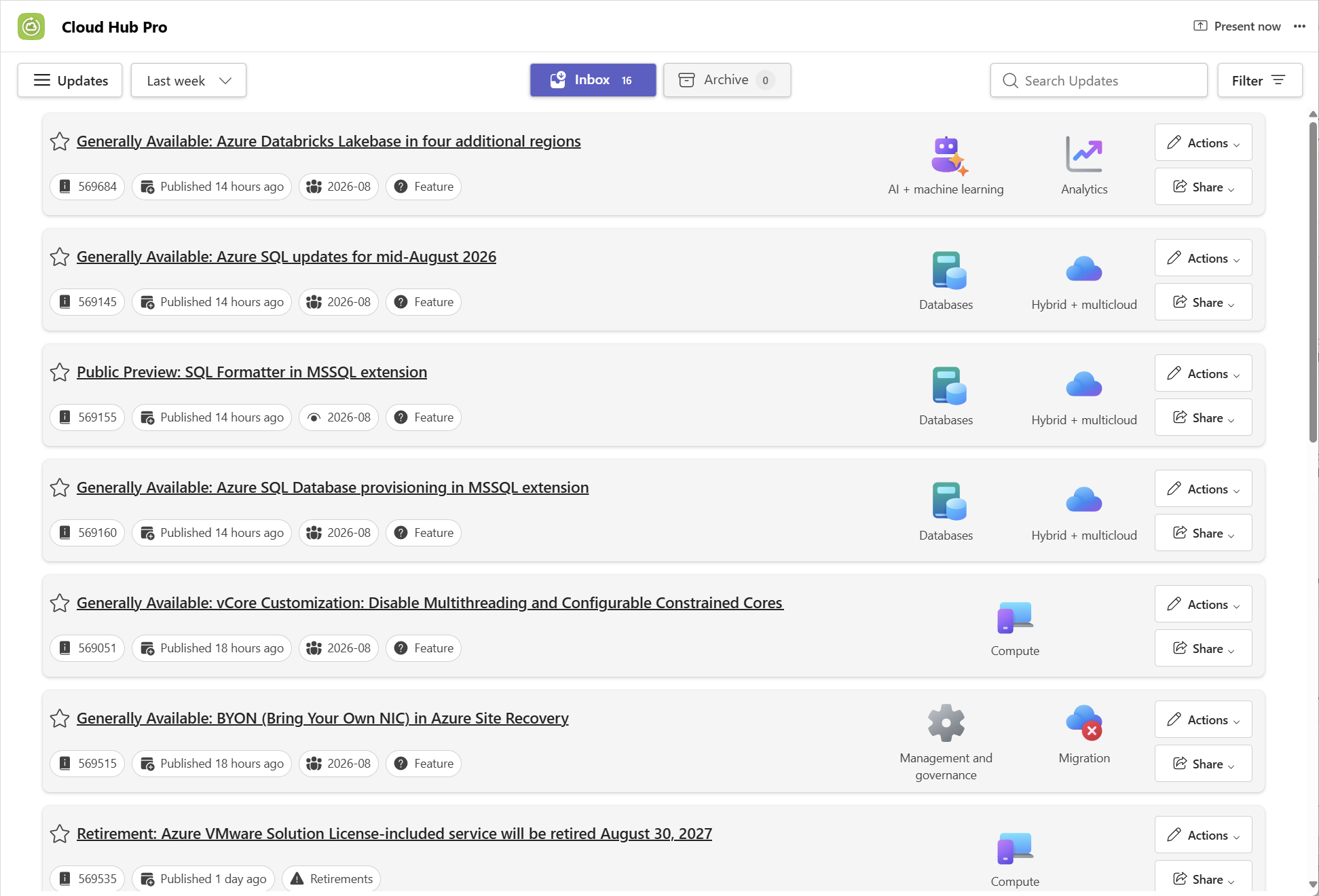Click Databases icon on Azure SQL updates card

tap(948, 270)
